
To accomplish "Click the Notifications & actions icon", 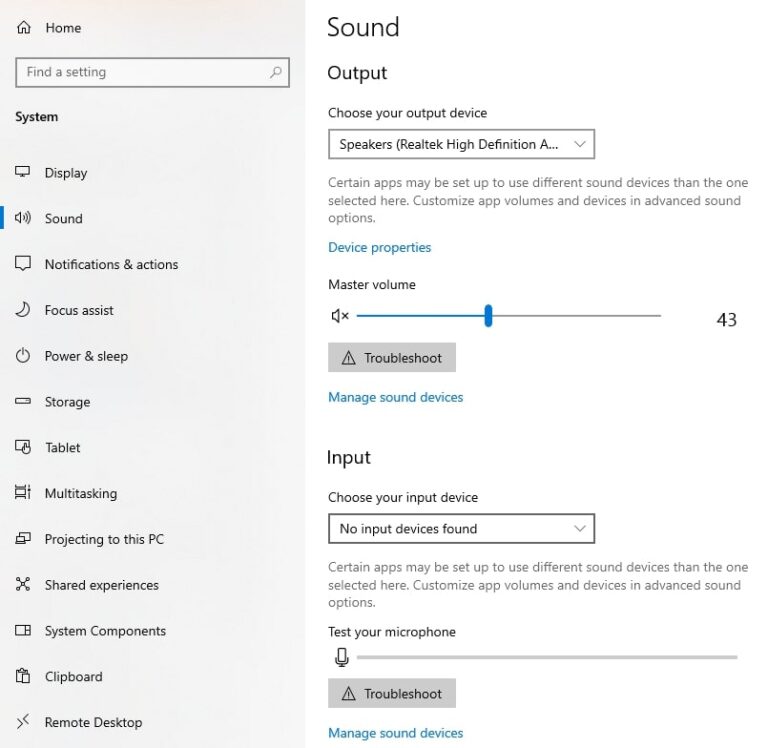I will 23,264.
